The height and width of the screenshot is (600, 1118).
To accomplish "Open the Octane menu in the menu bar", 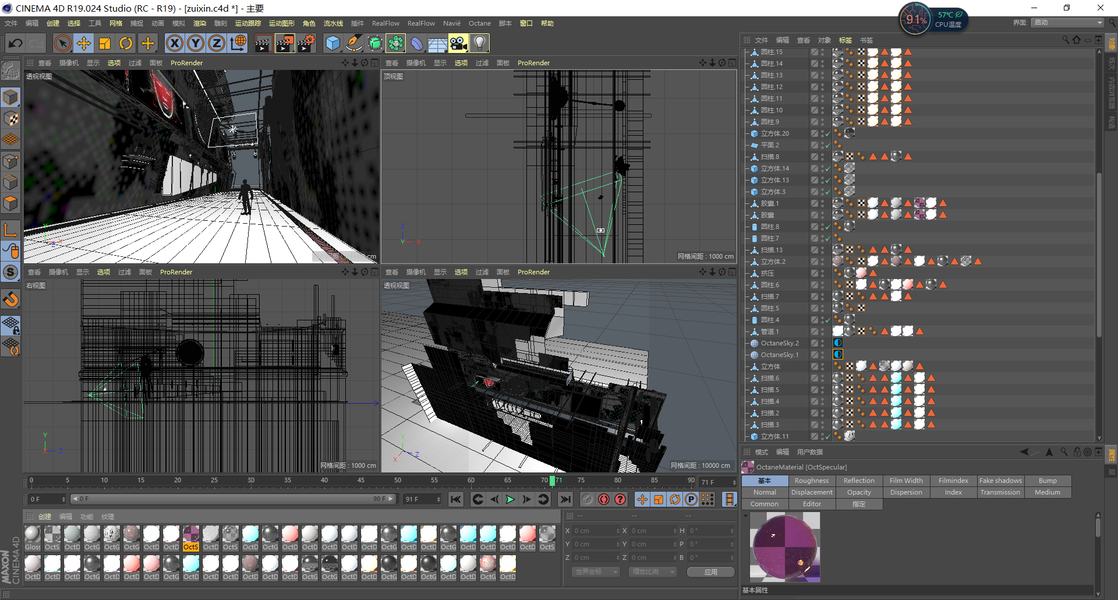I will coord(480,23).
